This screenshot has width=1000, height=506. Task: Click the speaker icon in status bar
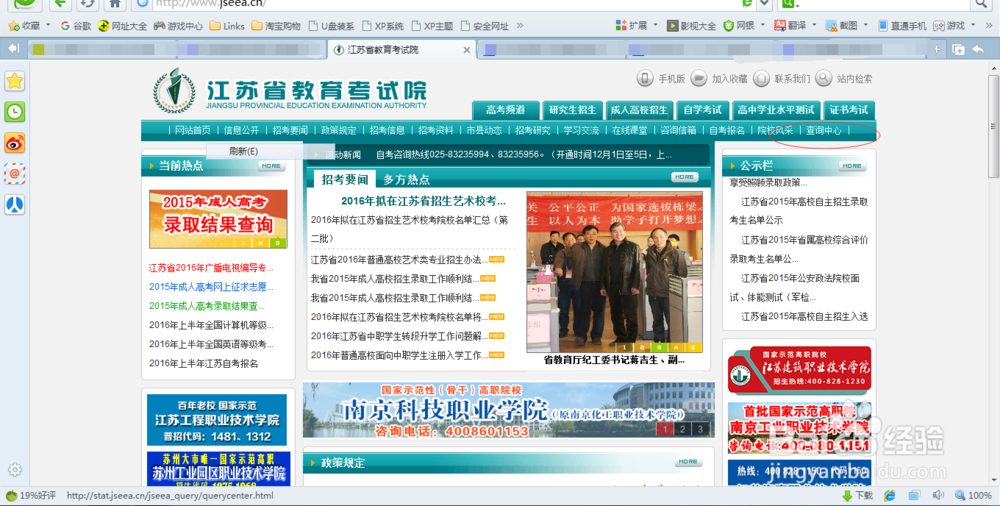pyautogui.click(x=938, y=495)
